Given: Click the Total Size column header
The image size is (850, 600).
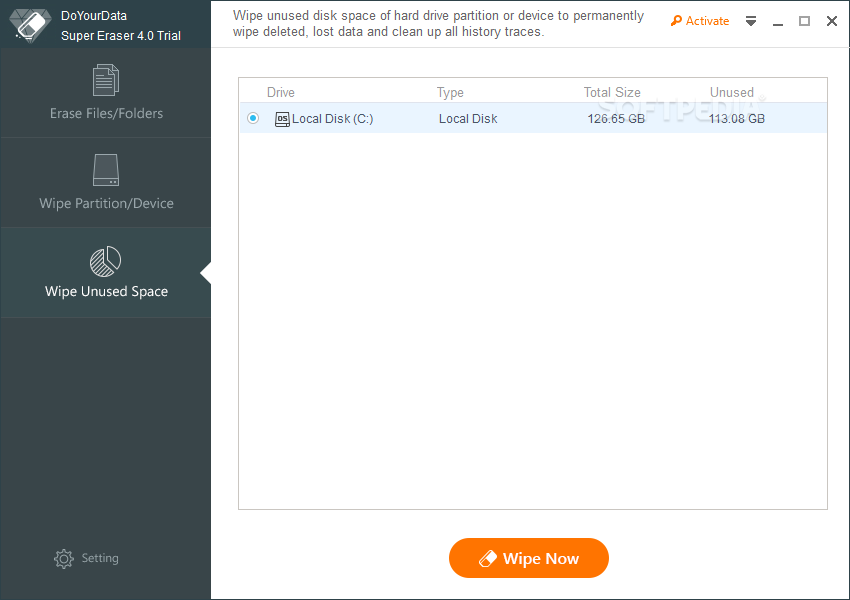Looking at the screenshot, I should click(x=612, y=92).
